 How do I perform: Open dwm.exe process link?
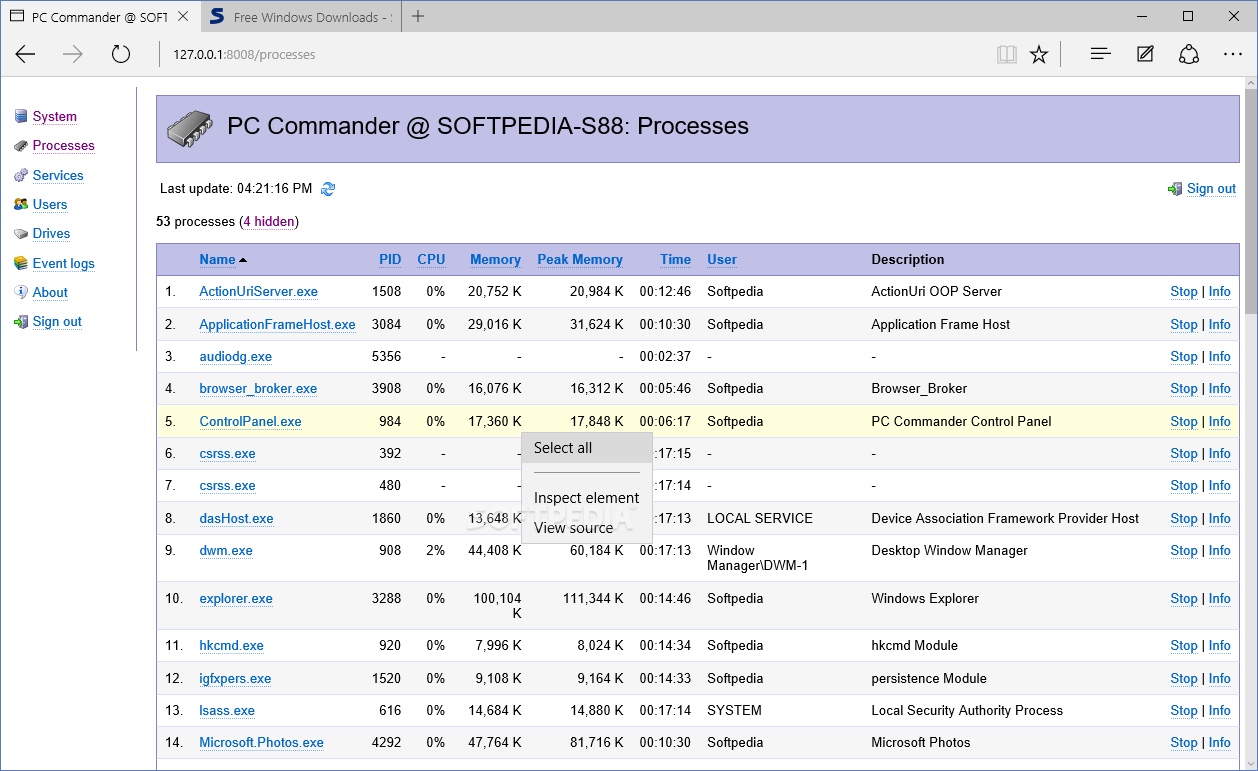point(226,550)
